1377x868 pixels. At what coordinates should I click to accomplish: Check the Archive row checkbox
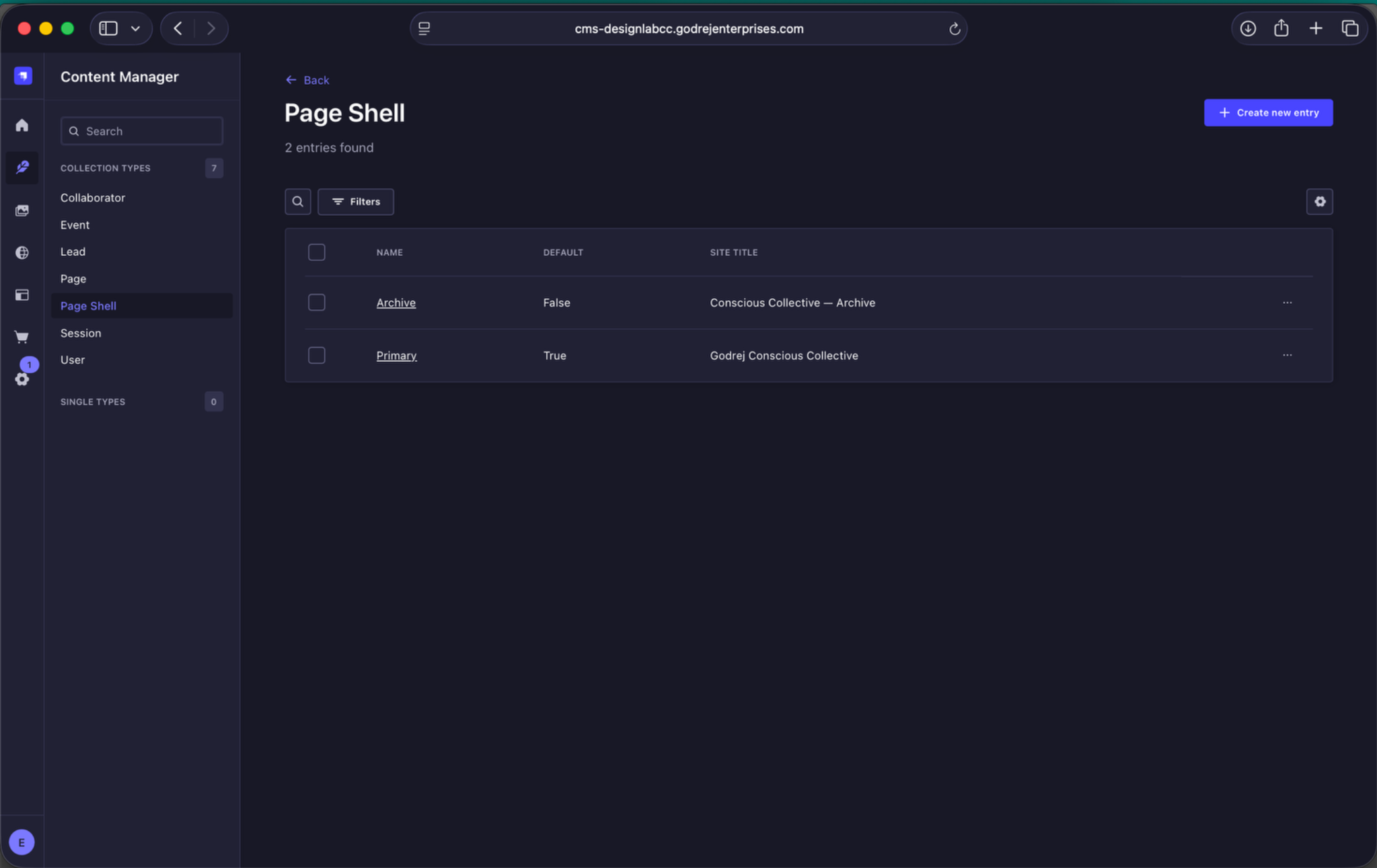tap(317, 303)
